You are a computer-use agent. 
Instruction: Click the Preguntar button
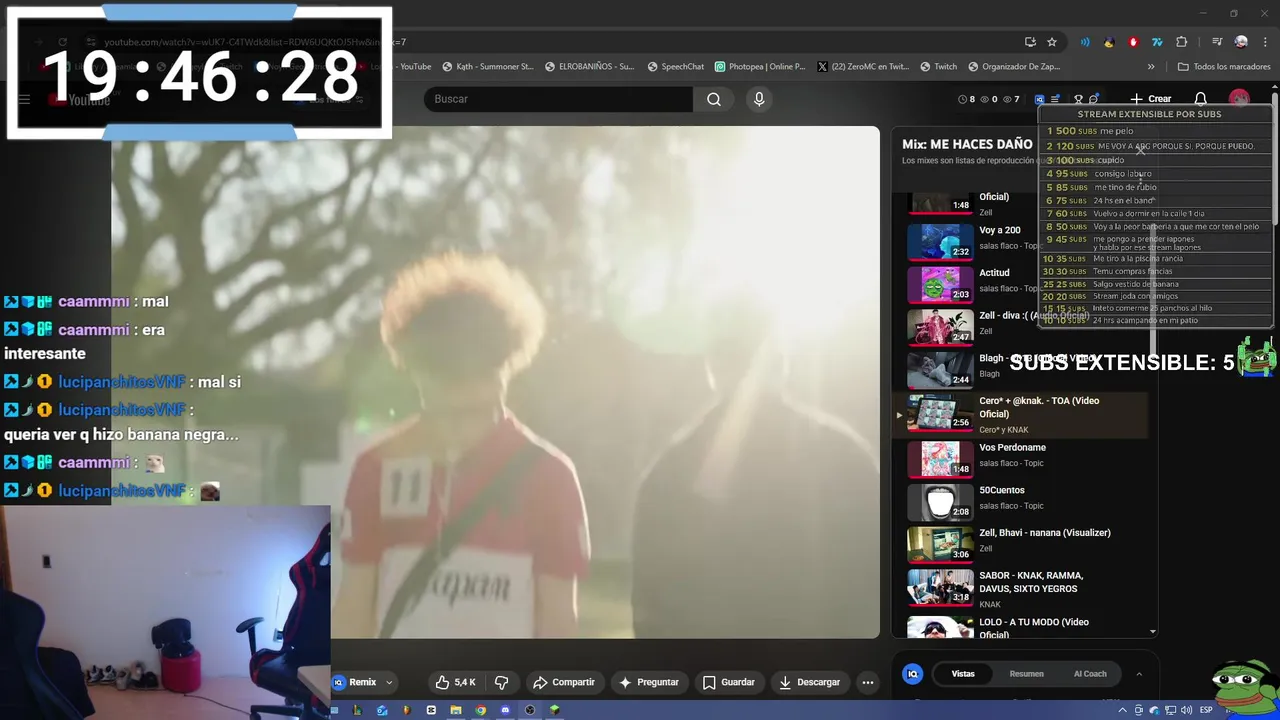648,682
